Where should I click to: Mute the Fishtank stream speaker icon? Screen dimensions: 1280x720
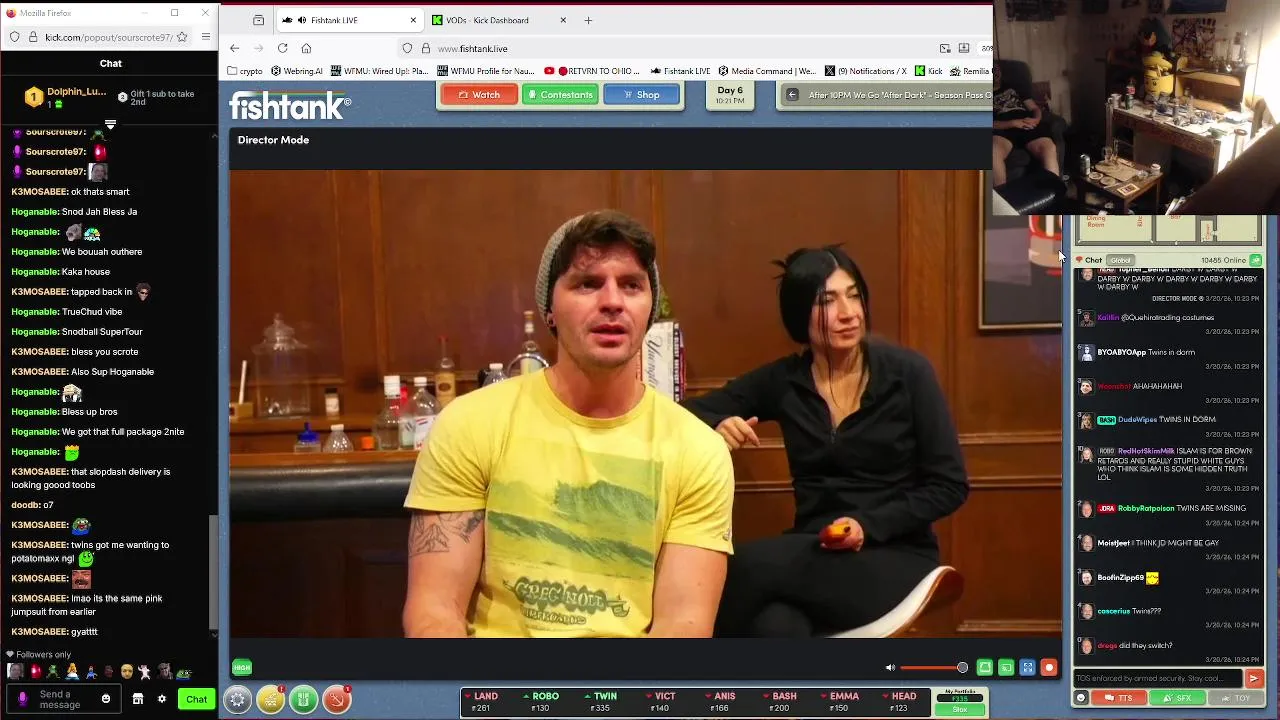(890, 668)
